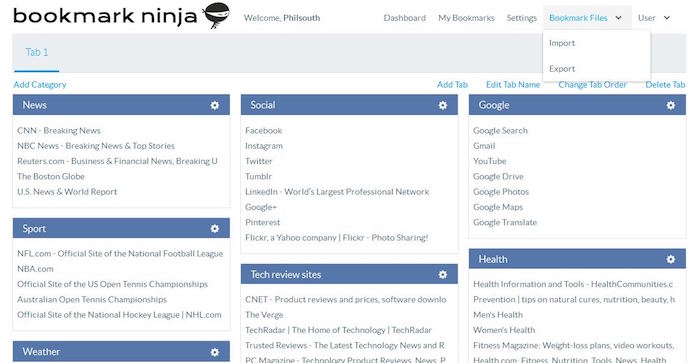Click Delete Tab link
This screenshot has width=700, height=363.
pyautogui.click(x=665, y=84)
